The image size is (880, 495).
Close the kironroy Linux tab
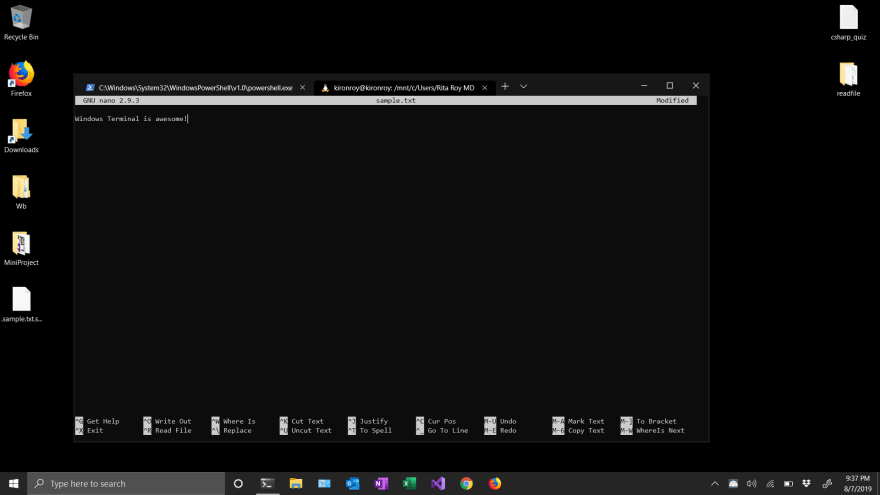tap(484, 88)
